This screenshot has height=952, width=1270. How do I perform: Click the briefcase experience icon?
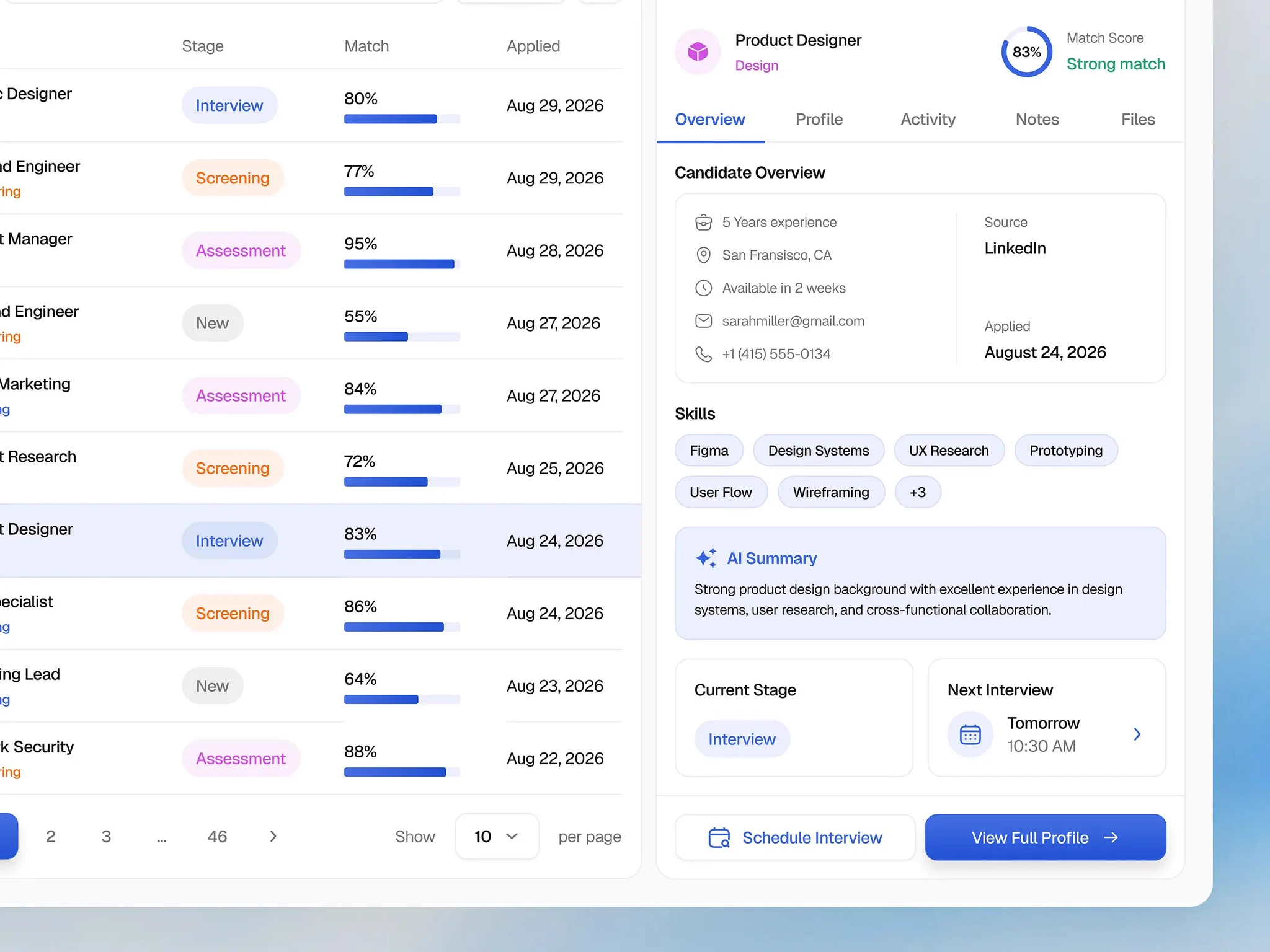[703, 222]
